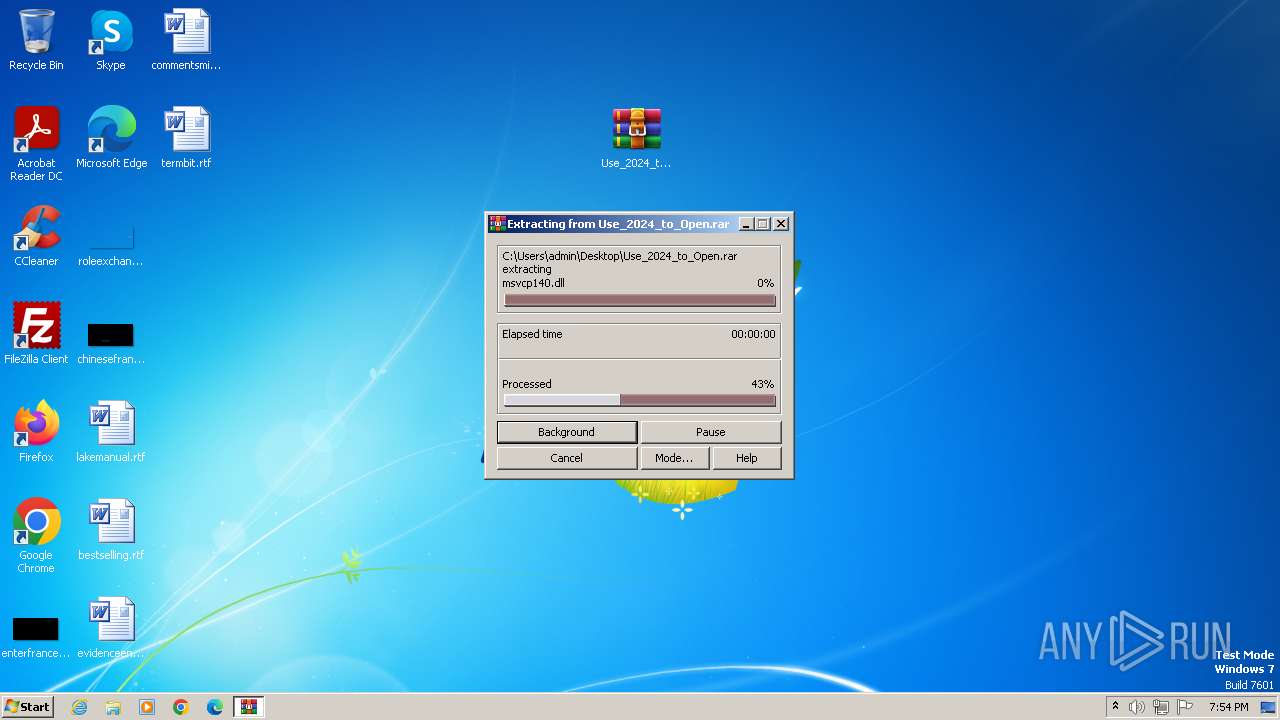Open Chrome from the taskbar
This screenshot has width=1280, height=720.
coord(181,707)
